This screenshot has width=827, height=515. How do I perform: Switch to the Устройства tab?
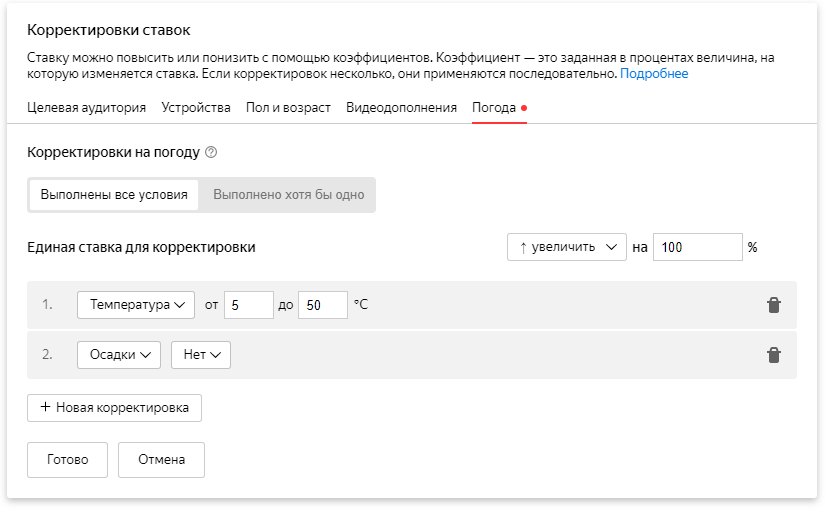(x=196, y=108)
